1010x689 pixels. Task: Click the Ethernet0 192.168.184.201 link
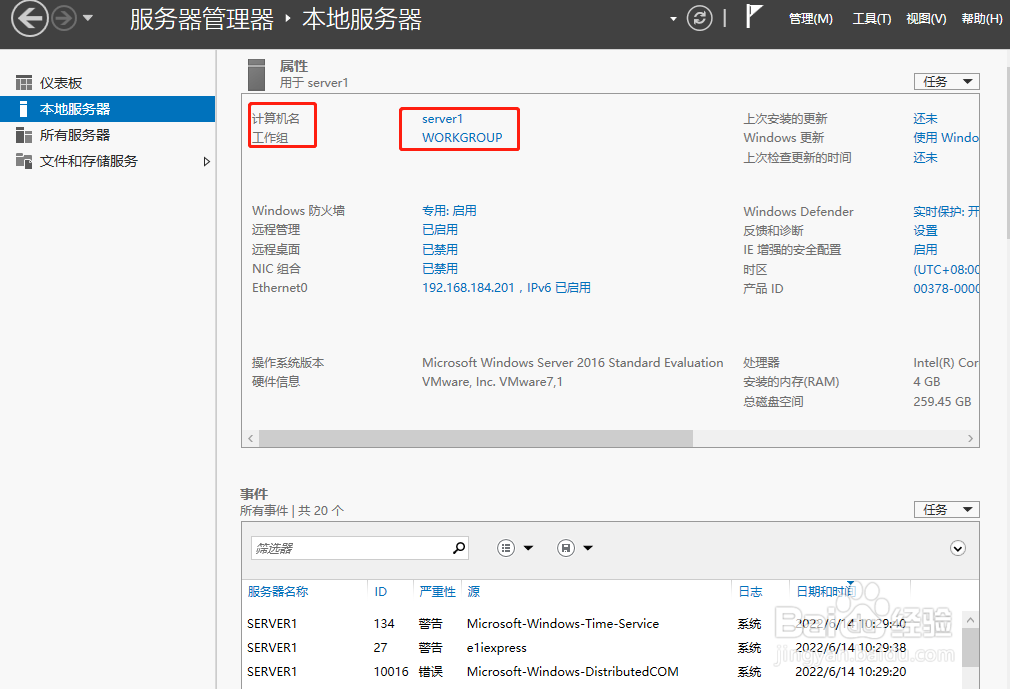(506, 288)
